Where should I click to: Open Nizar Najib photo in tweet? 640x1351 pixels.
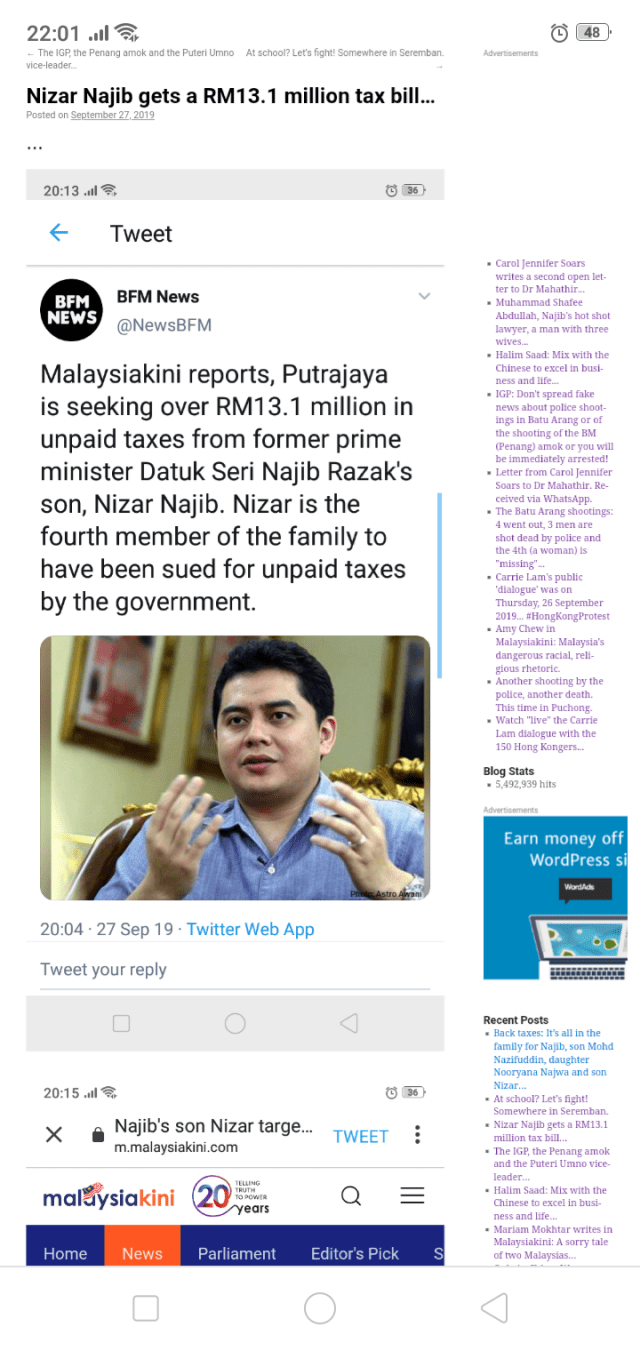[235, 768]
